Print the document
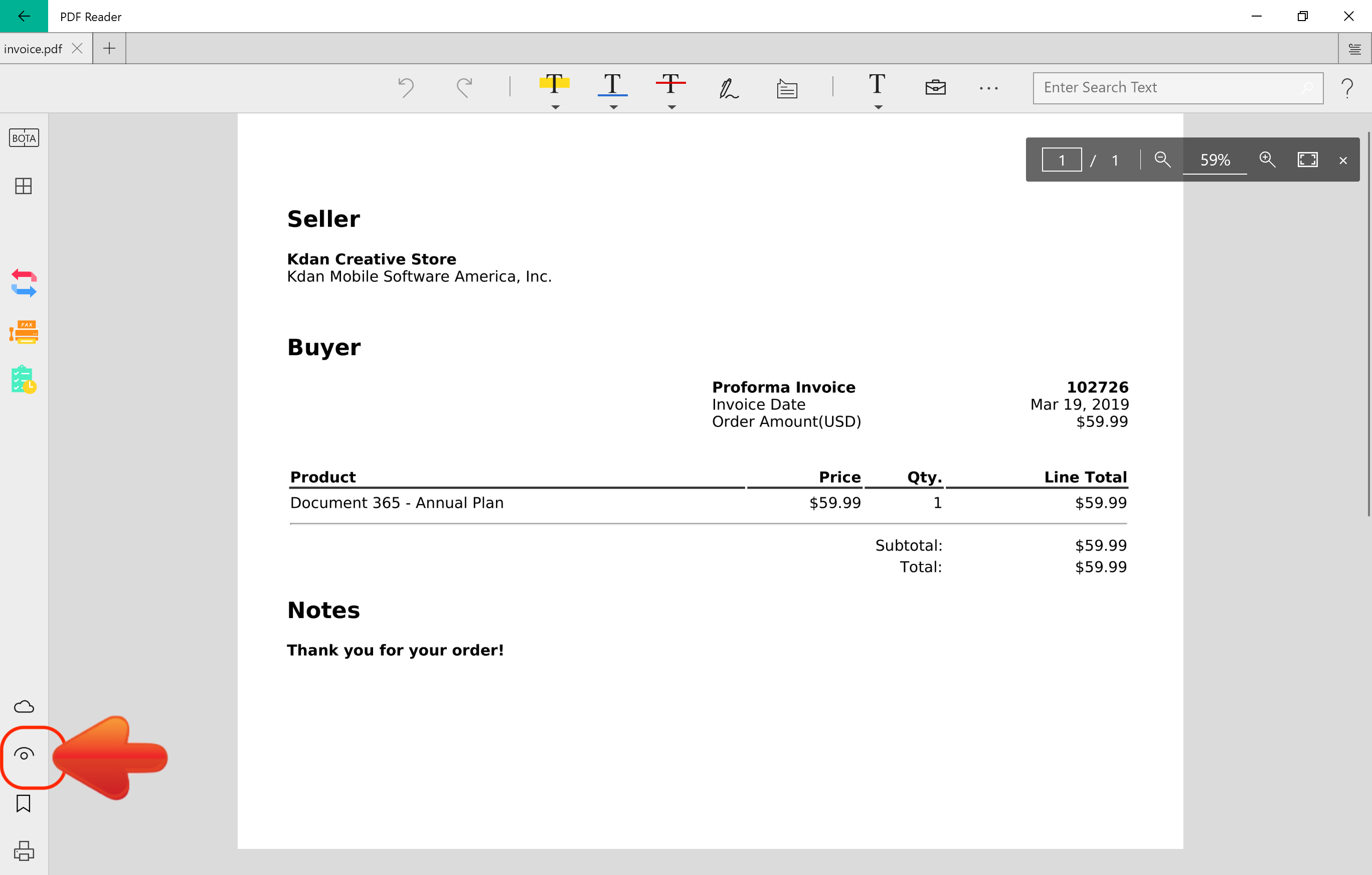 point(24,851)
